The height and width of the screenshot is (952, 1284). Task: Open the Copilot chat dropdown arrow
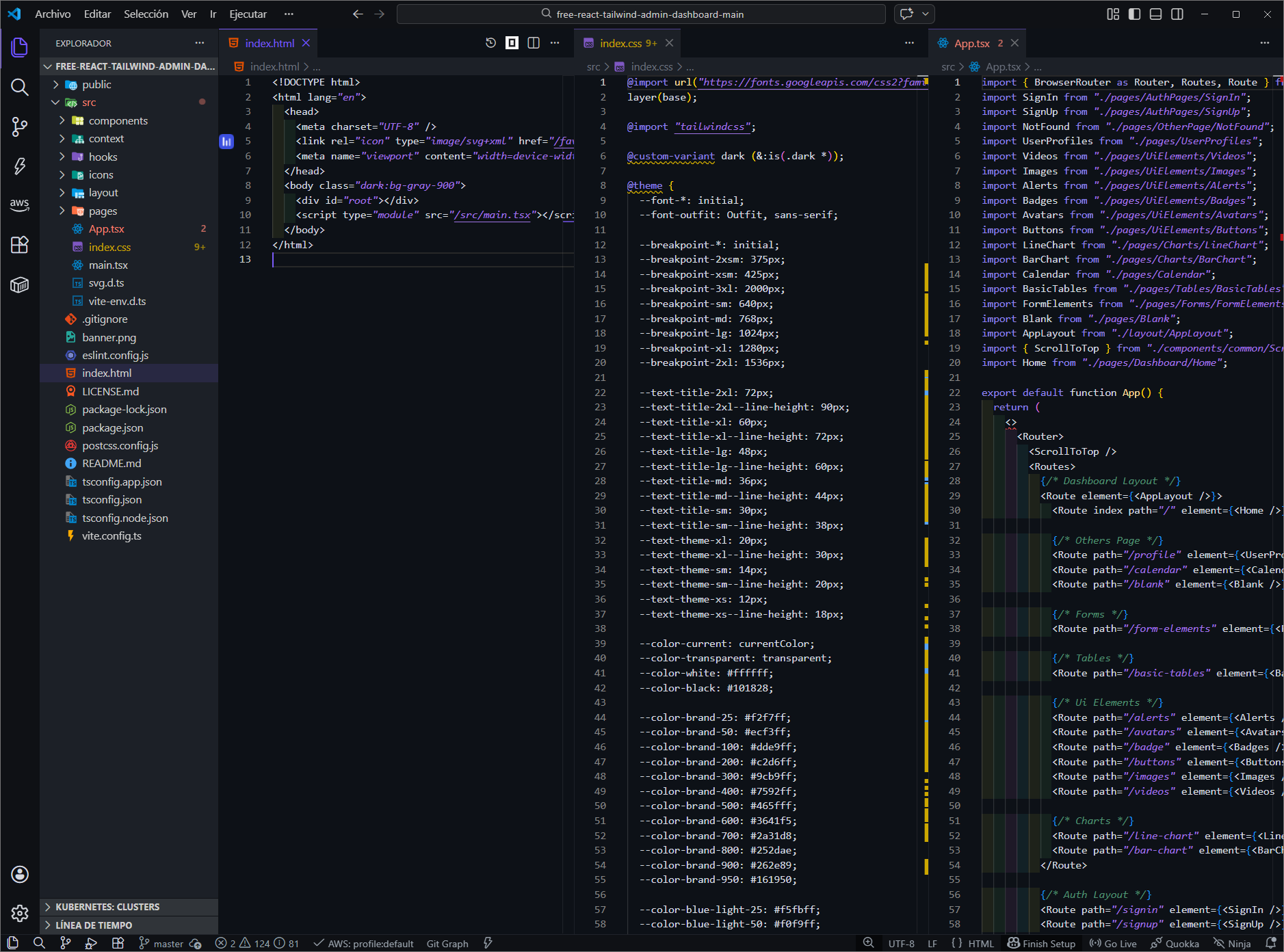tap(926, 14)
